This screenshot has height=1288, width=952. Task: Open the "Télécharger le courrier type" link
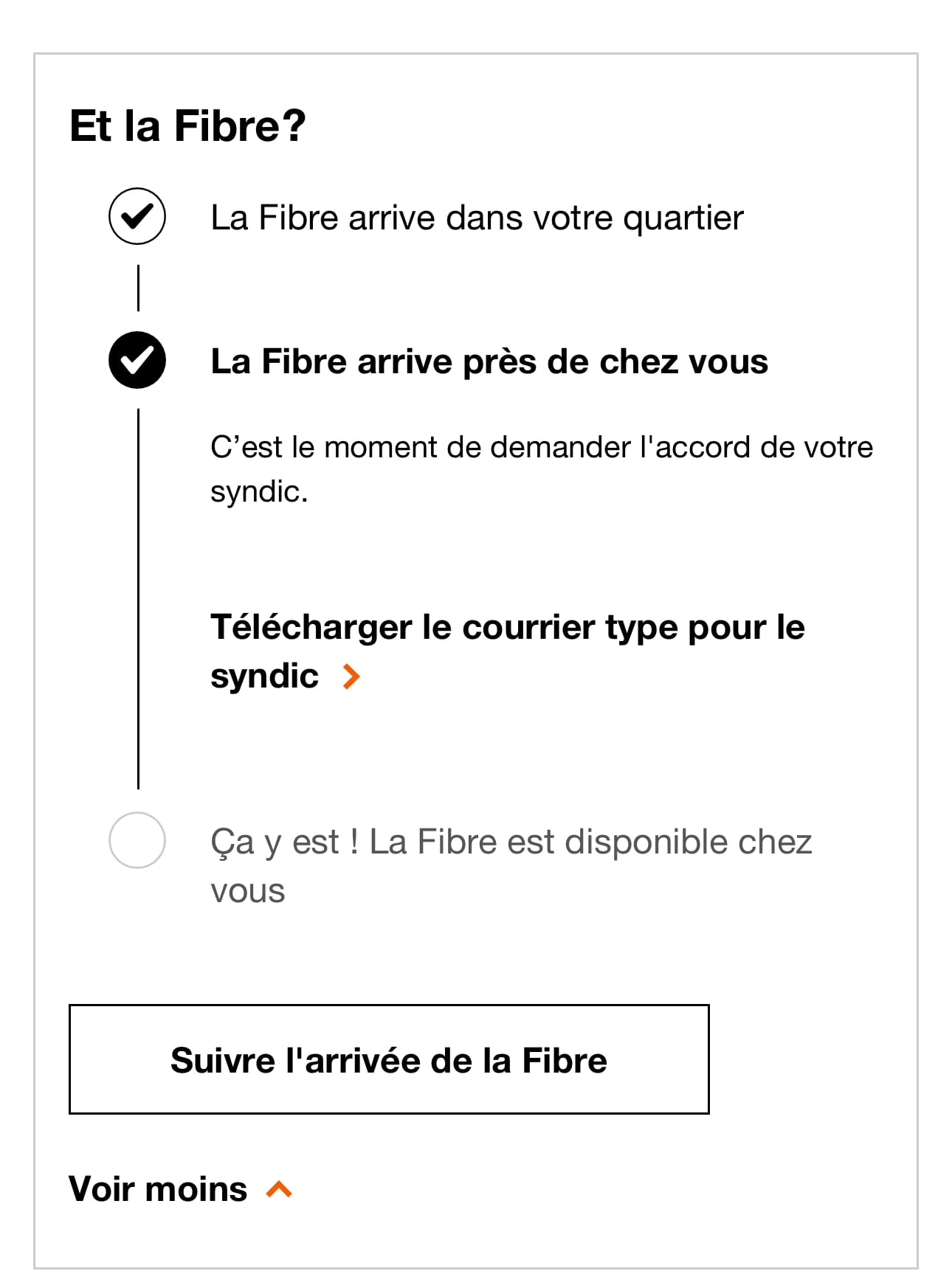507,628
